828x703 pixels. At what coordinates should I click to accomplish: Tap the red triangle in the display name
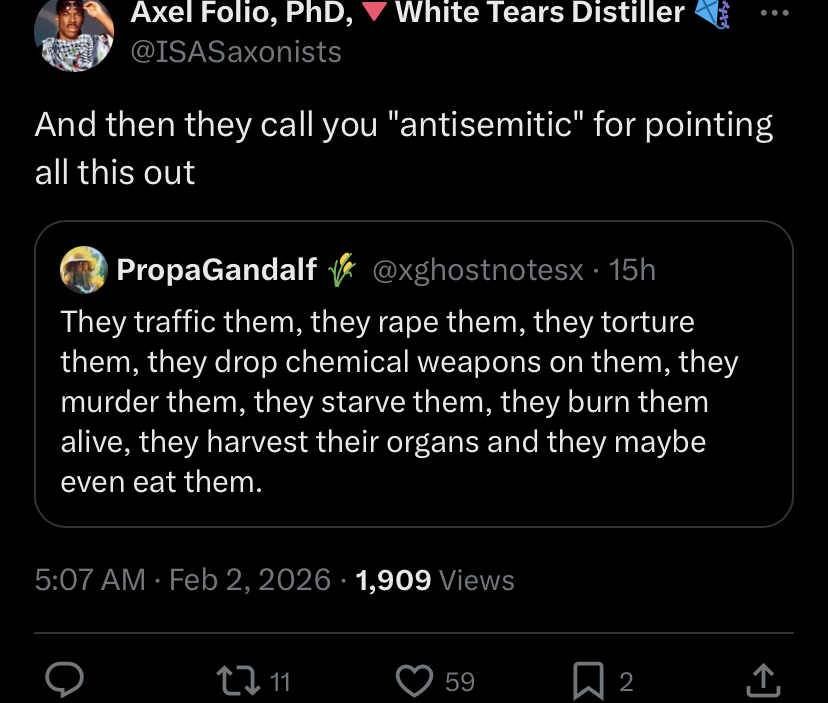pyautogui.click(x=376, y=14)
